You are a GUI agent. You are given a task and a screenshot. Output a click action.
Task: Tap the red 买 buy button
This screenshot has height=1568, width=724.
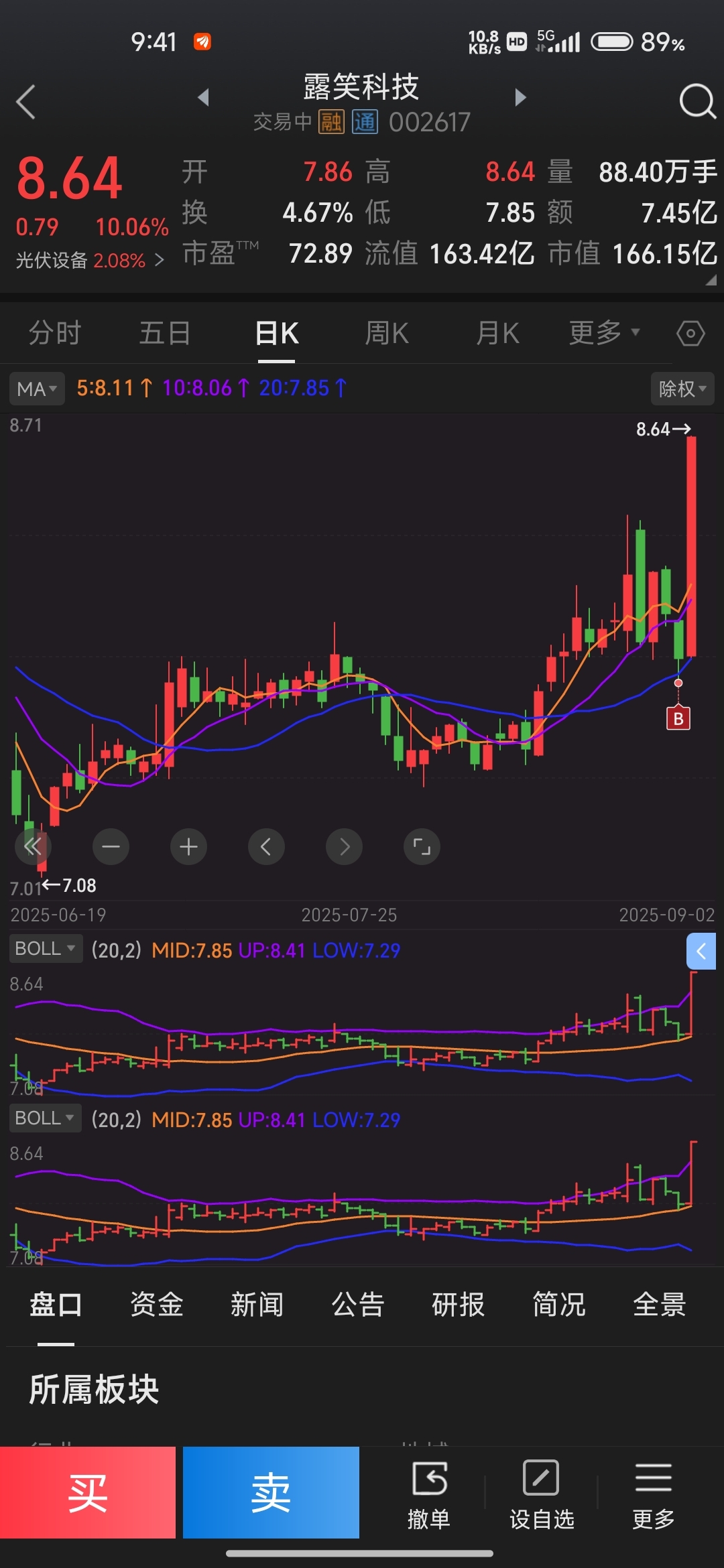[x=88, y=1492]
